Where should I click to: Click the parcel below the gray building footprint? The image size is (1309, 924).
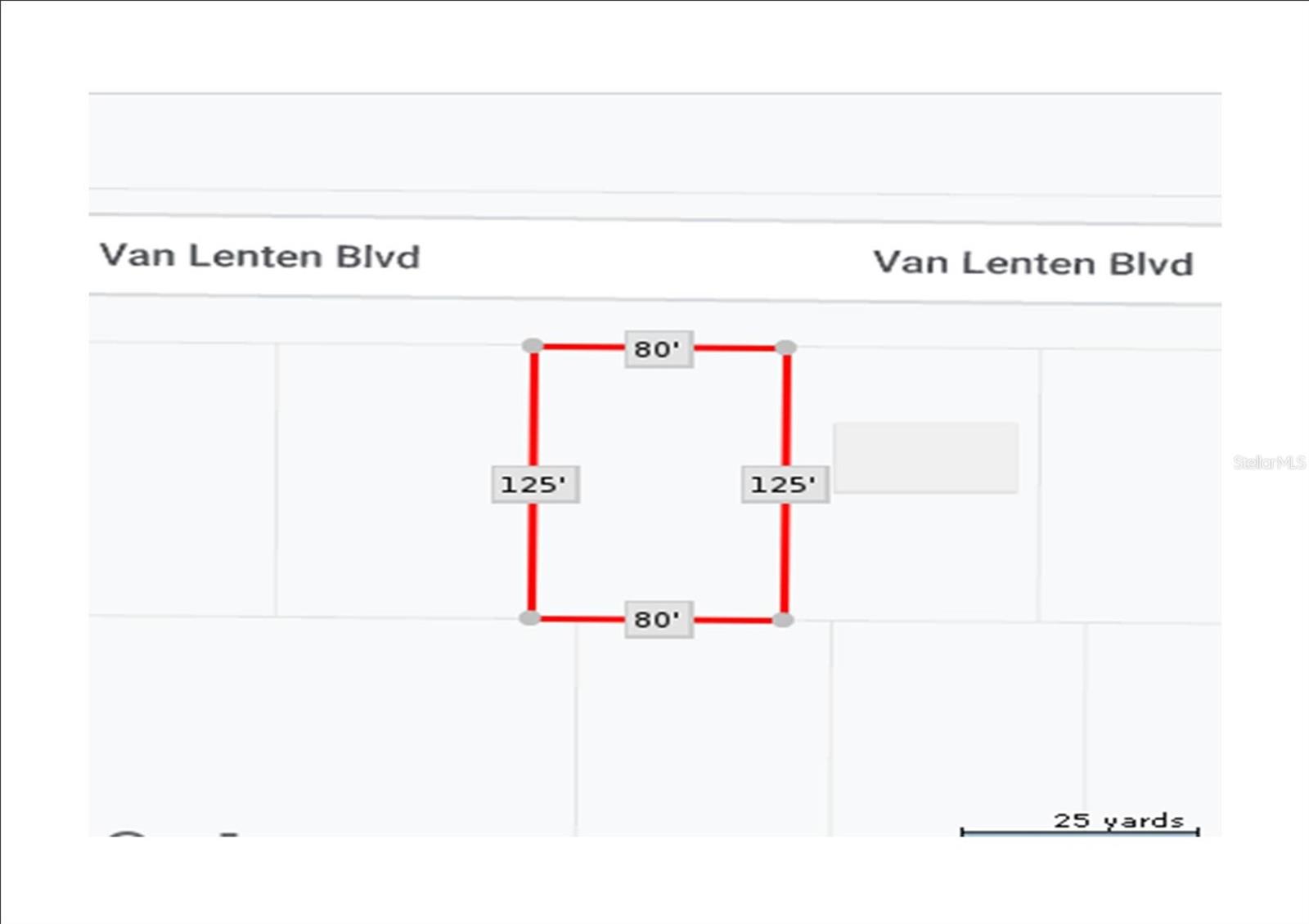(x=957, y=728)
